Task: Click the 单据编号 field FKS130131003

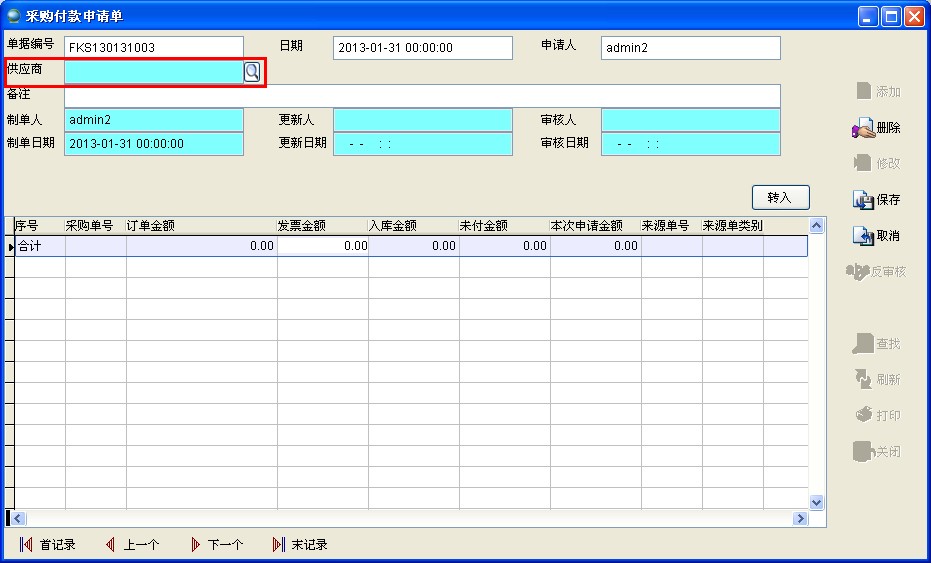Action: point(154,48)
